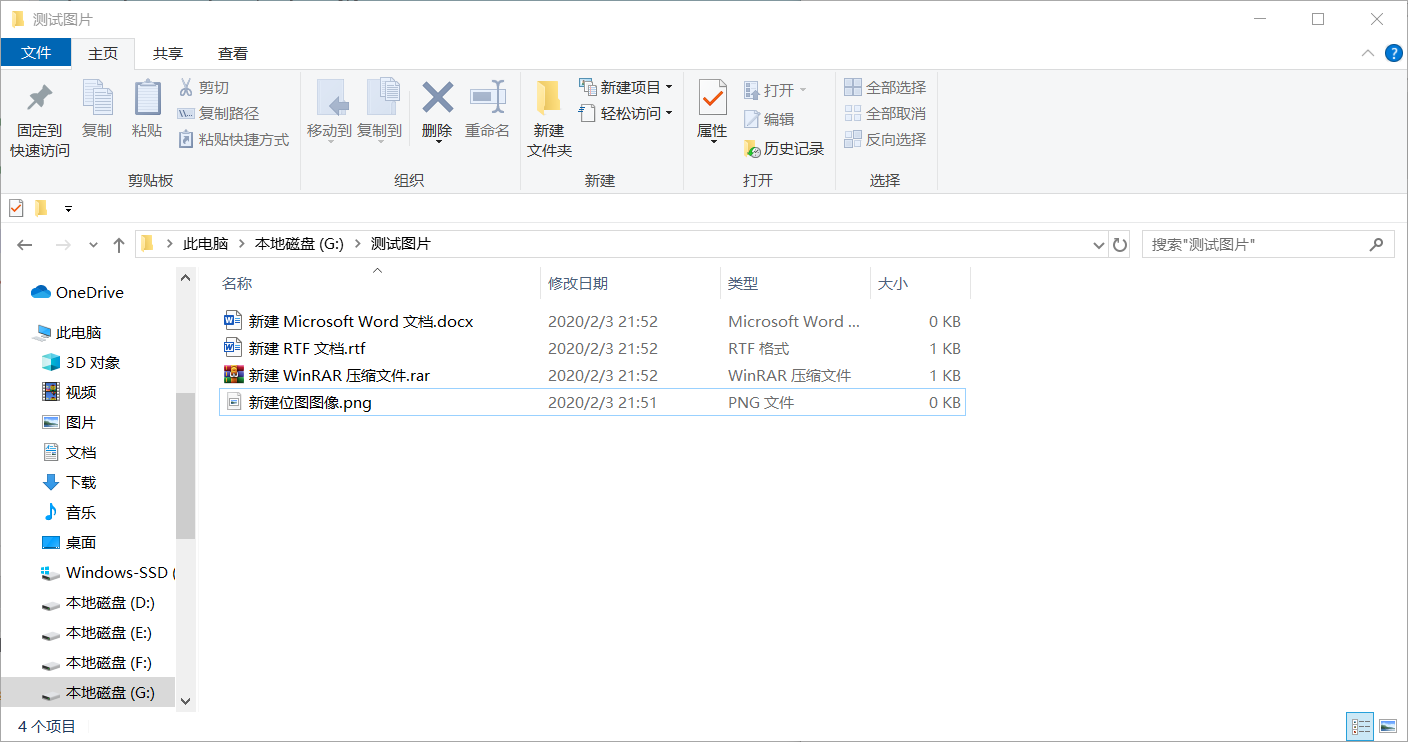This screenshot has height=742, width=1408.
Task: Open the 属性 properties icon
Action: (713, 98)
